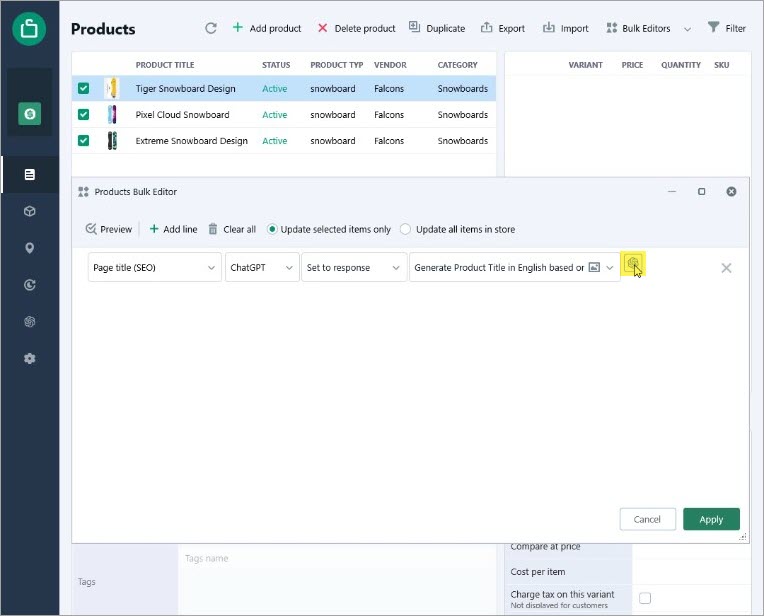Viewport: 764px width, 616px height.
Task: Click the Import toolbar label
Action: 574,28
